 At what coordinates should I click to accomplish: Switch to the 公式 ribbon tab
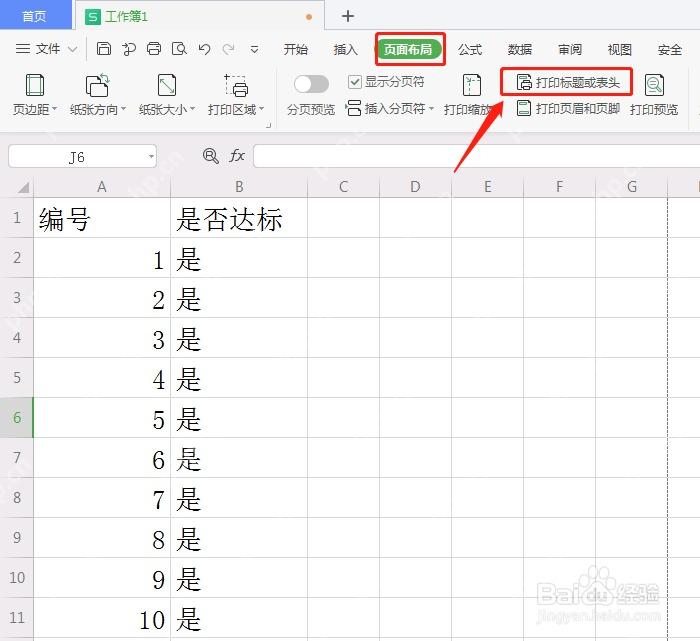tap(470, 49)
